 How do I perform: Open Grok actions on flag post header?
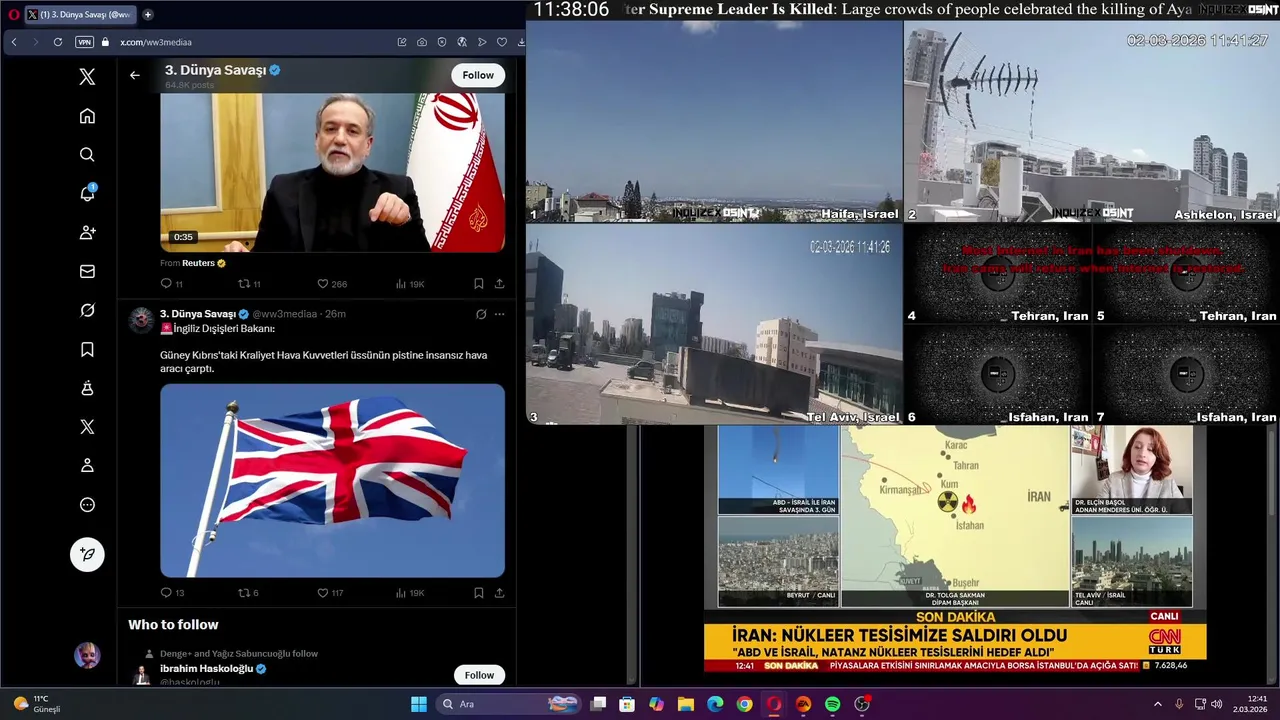(481, 314)
